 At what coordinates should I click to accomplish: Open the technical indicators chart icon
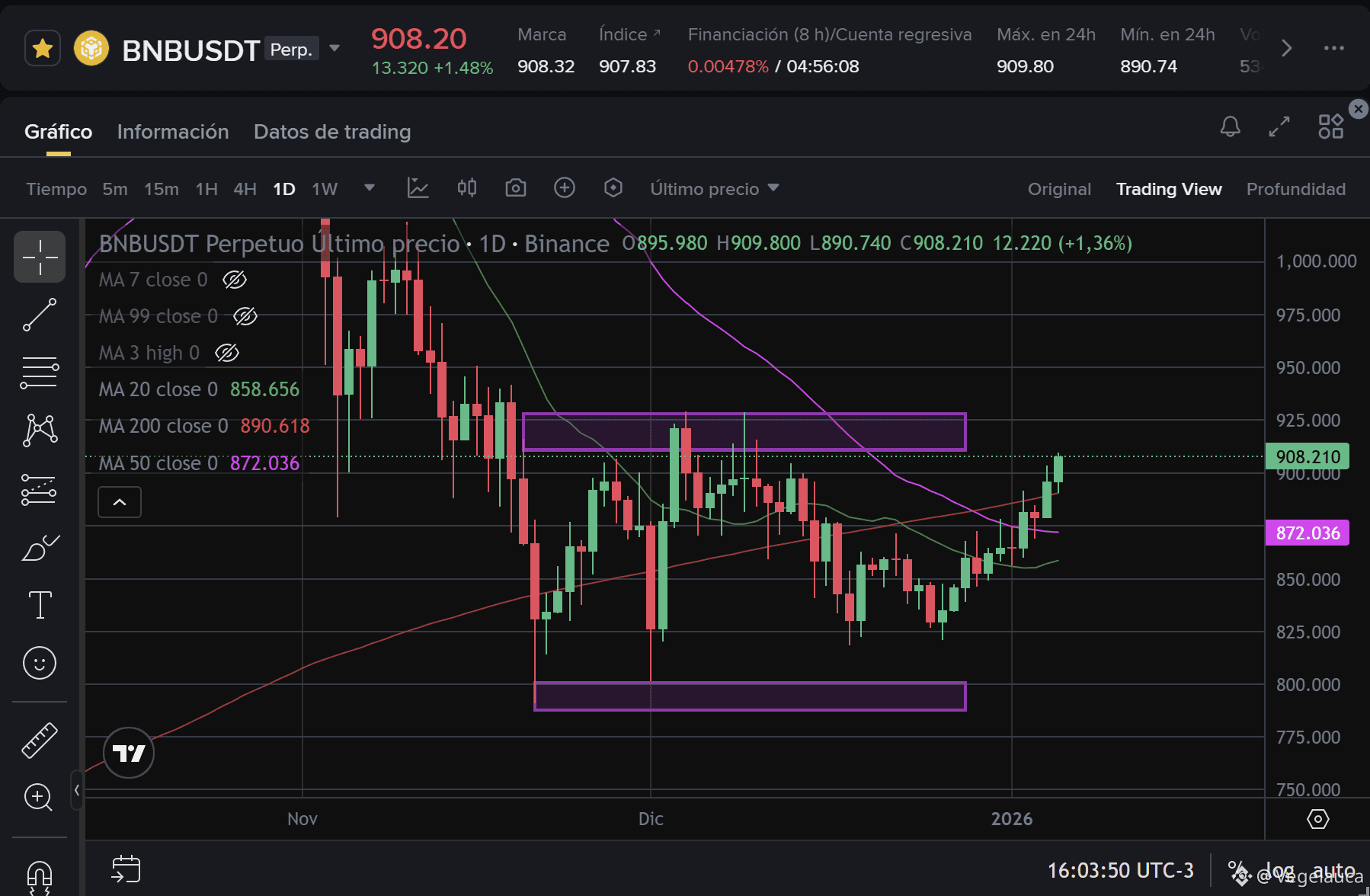click(x=418, y=187)
